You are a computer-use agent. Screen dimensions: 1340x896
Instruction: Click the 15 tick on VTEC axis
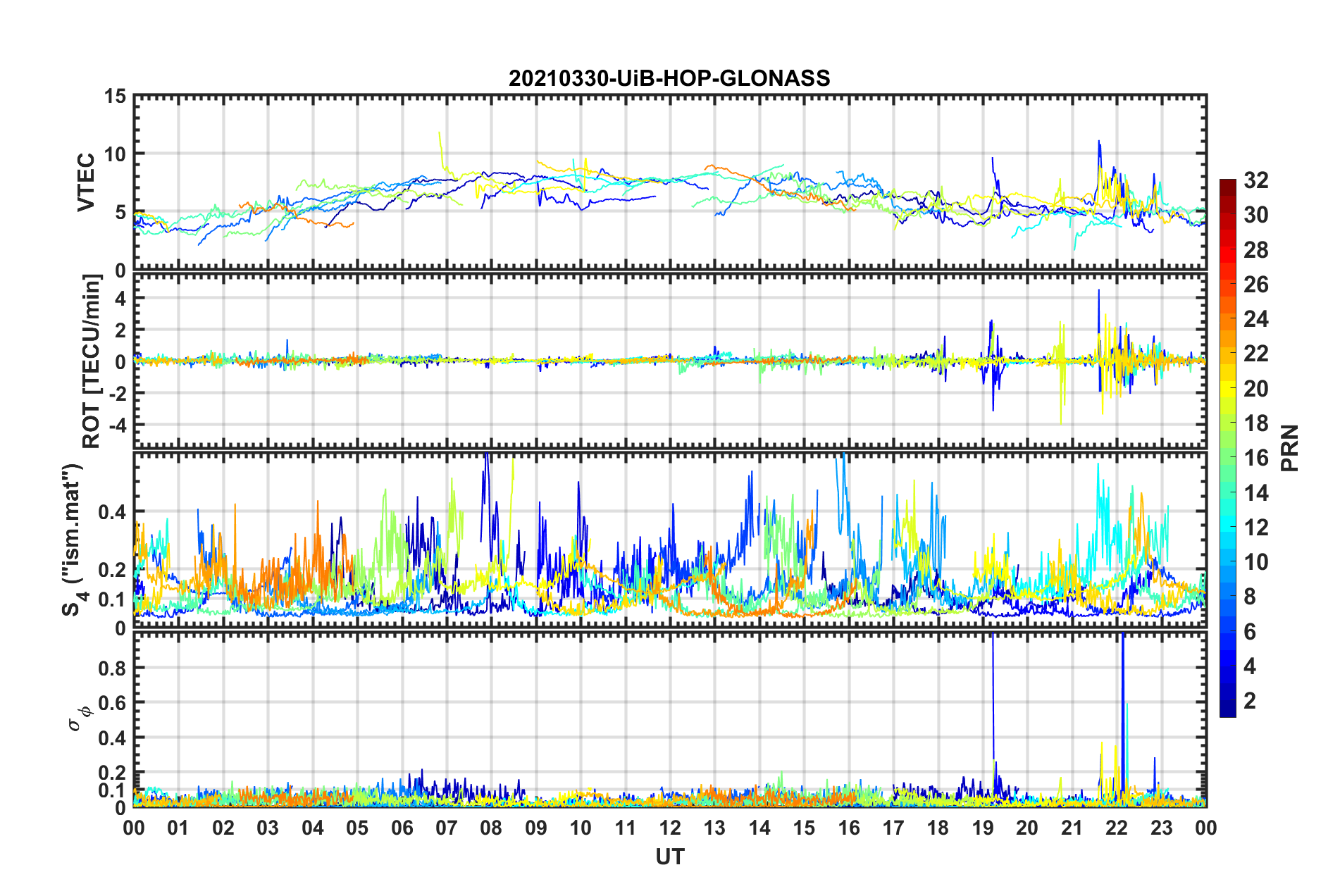pos(116,95)
